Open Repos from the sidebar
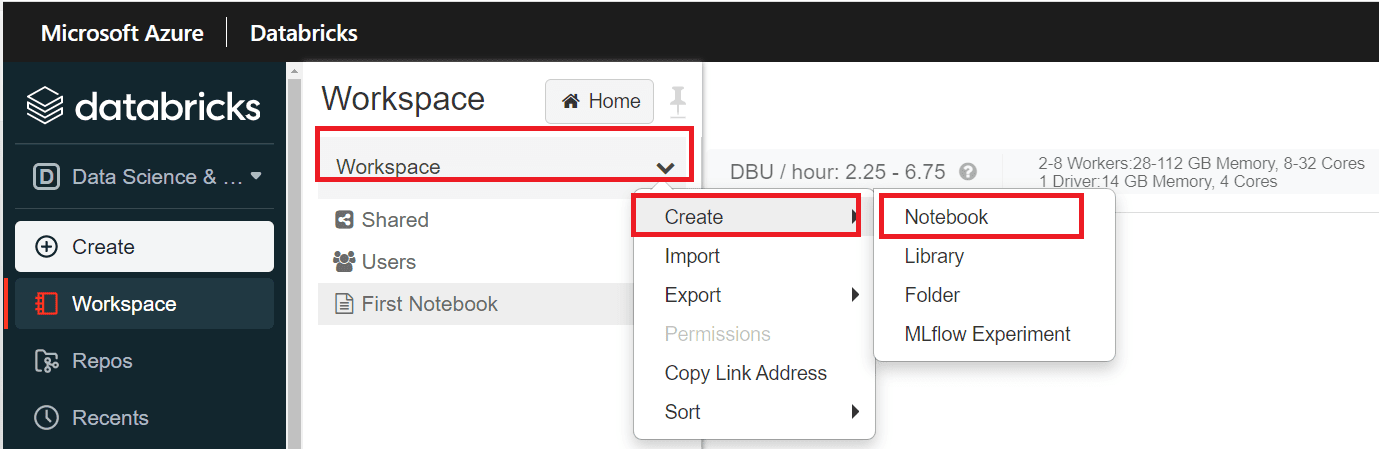This screenshot has height=449, width=1379. 102,361
